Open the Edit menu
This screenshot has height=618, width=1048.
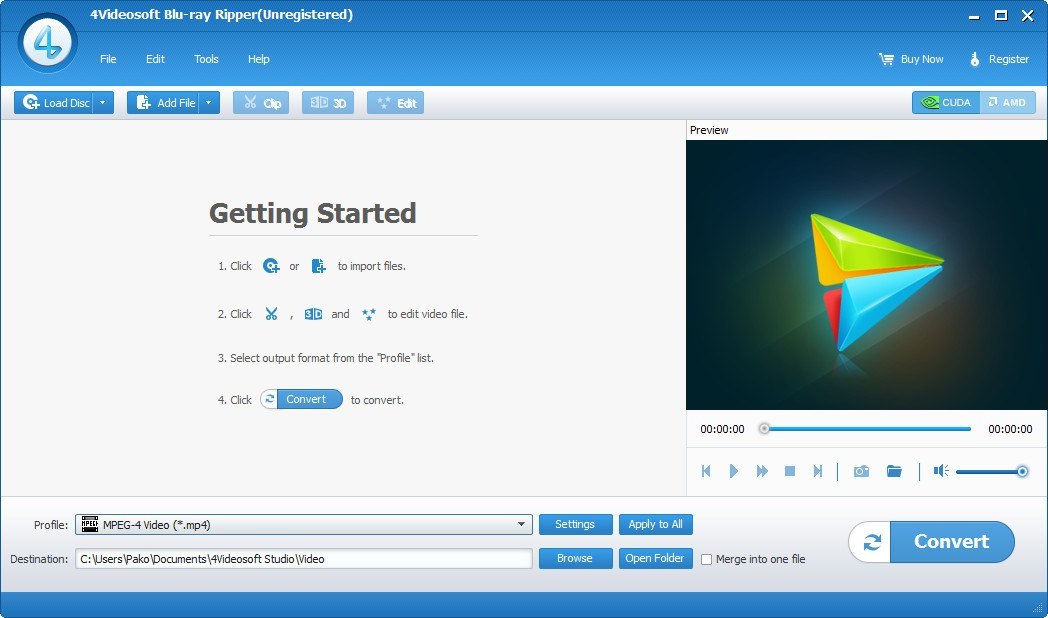[155, 59]
